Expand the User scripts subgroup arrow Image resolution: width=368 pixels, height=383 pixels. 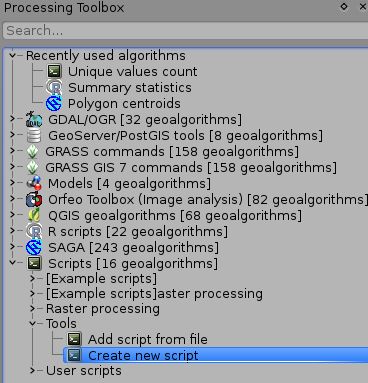[33, 370]
